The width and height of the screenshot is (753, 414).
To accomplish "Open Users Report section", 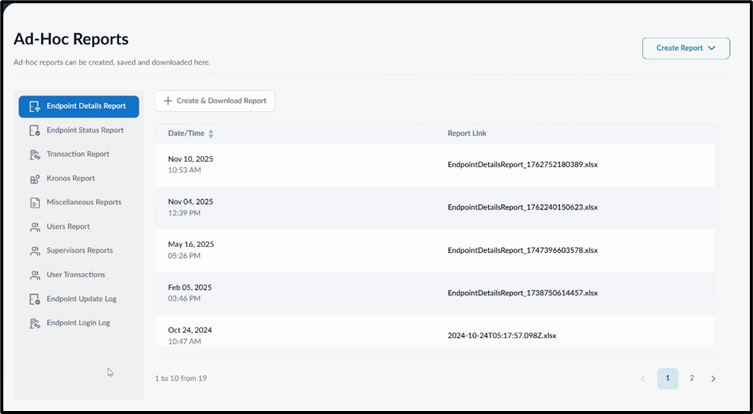I will (x=79, y=227).
